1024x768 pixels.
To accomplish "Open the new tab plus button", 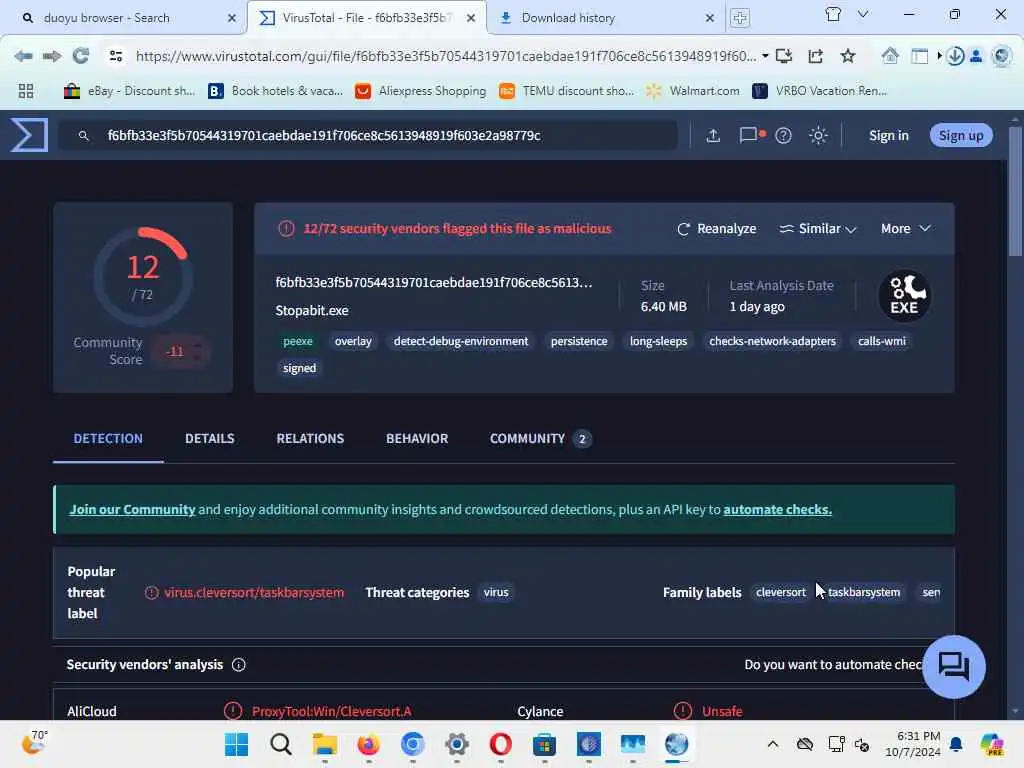I will click(x=740, y=18).
